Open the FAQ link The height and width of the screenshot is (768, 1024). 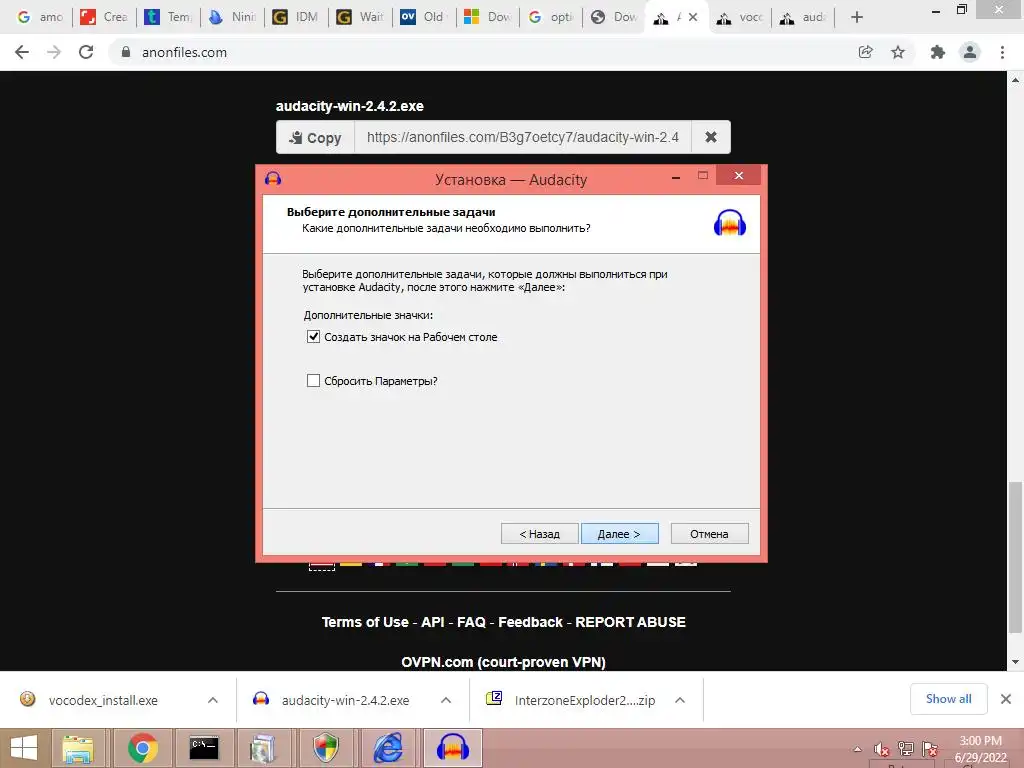coord(472,622)
